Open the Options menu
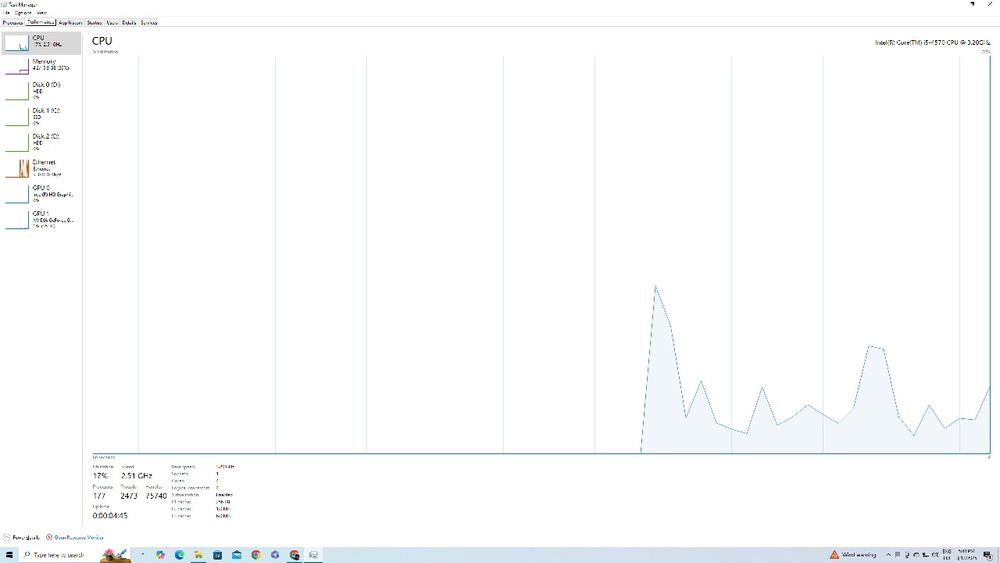This screenshot has width=1000, height=563. 23,13
